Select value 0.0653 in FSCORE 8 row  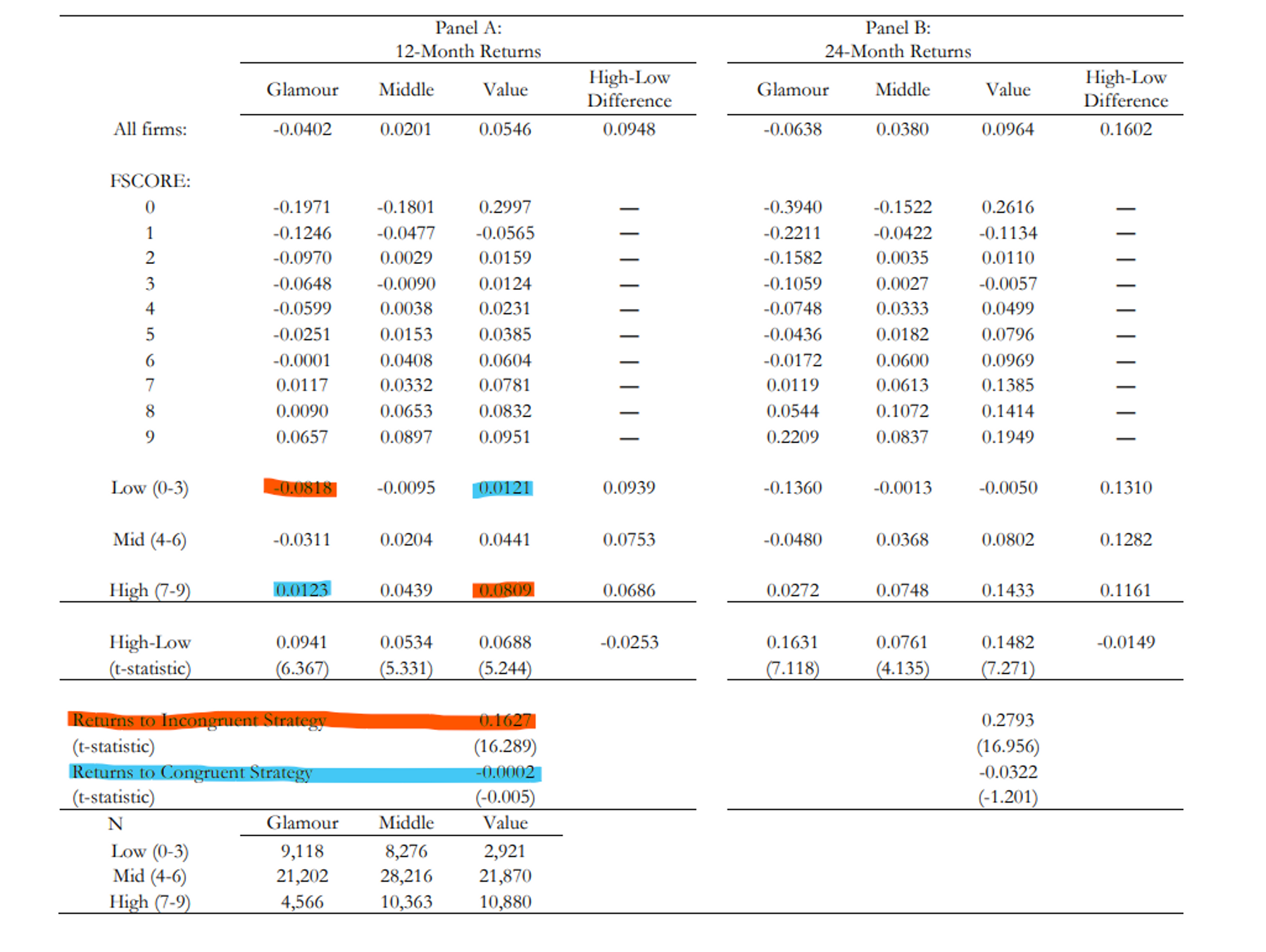(406, 411)
